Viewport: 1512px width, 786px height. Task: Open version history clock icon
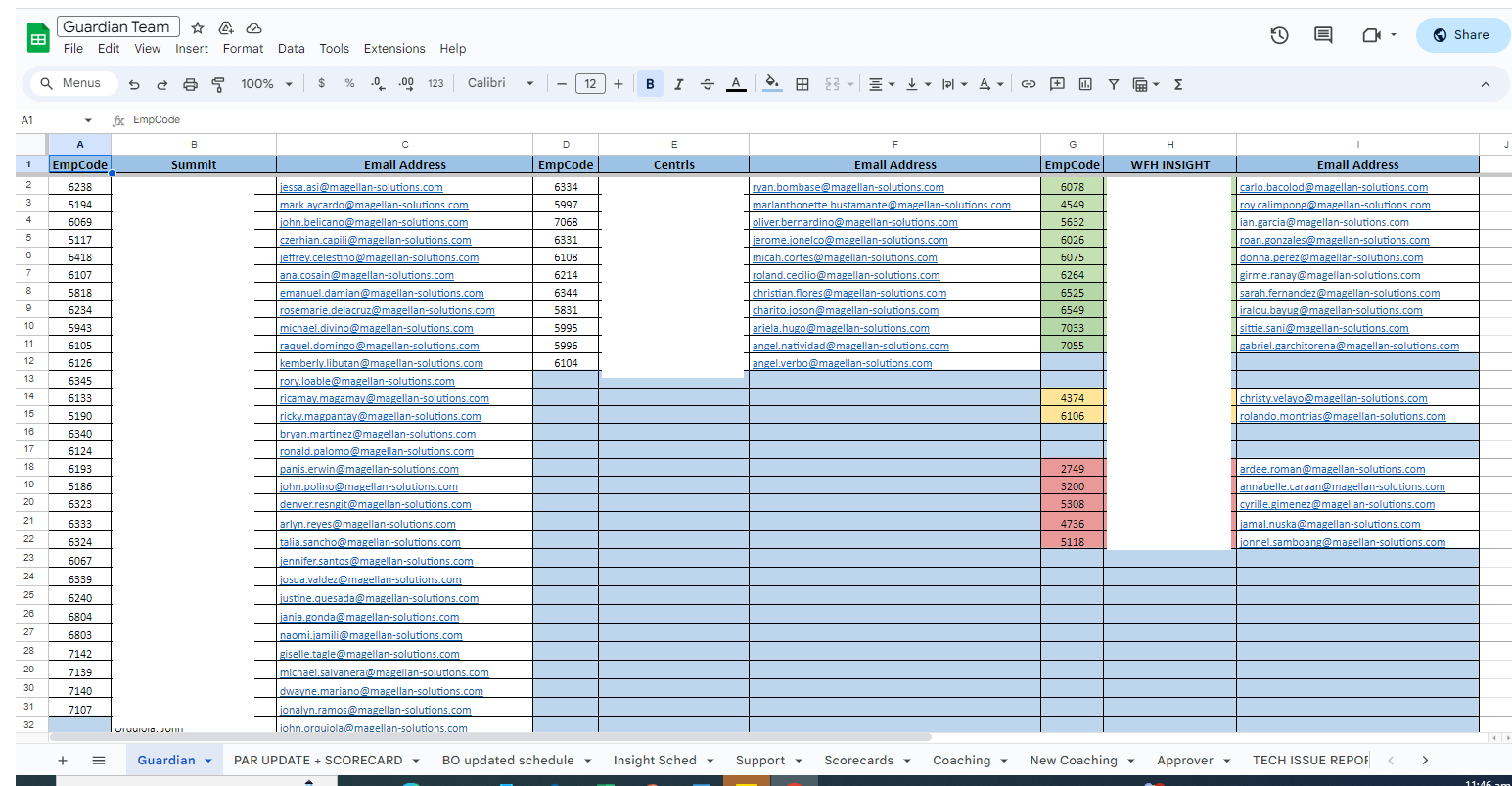1279,35
